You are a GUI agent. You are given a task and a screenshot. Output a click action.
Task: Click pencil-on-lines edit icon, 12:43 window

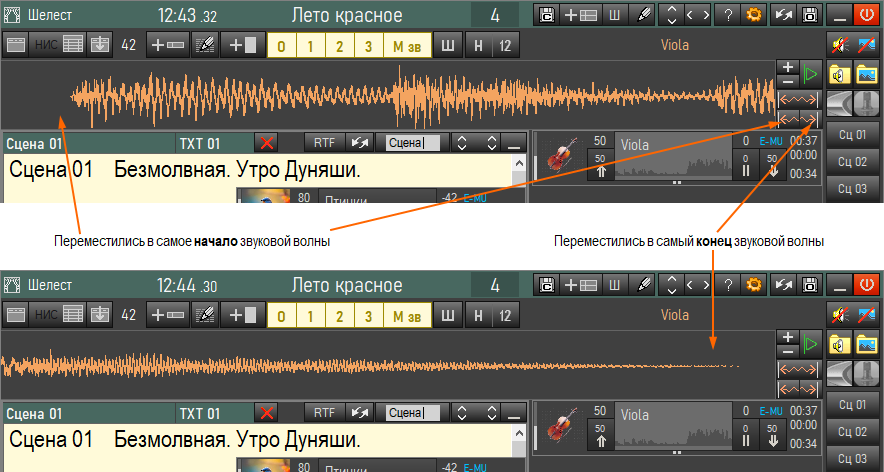click(x=205, y=46)
